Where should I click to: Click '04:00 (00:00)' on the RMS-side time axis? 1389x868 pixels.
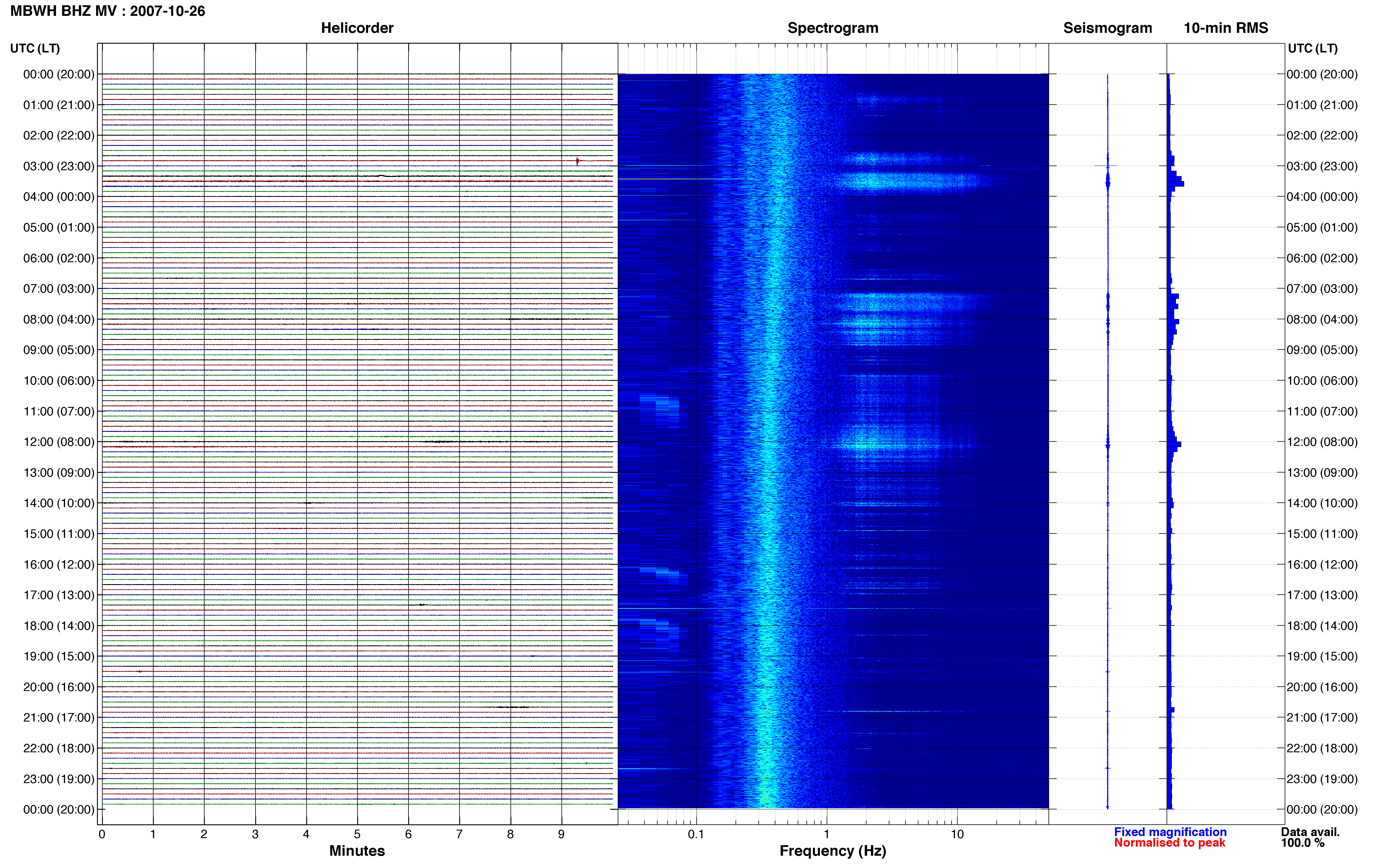tap(1322, 197)
